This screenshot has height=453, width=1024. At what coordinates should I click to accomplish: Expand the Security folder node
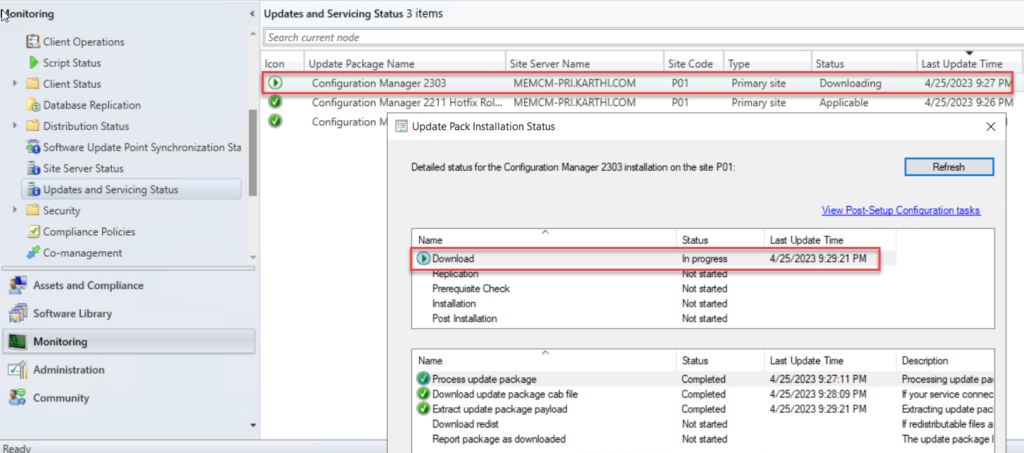(x=15, y=211)
